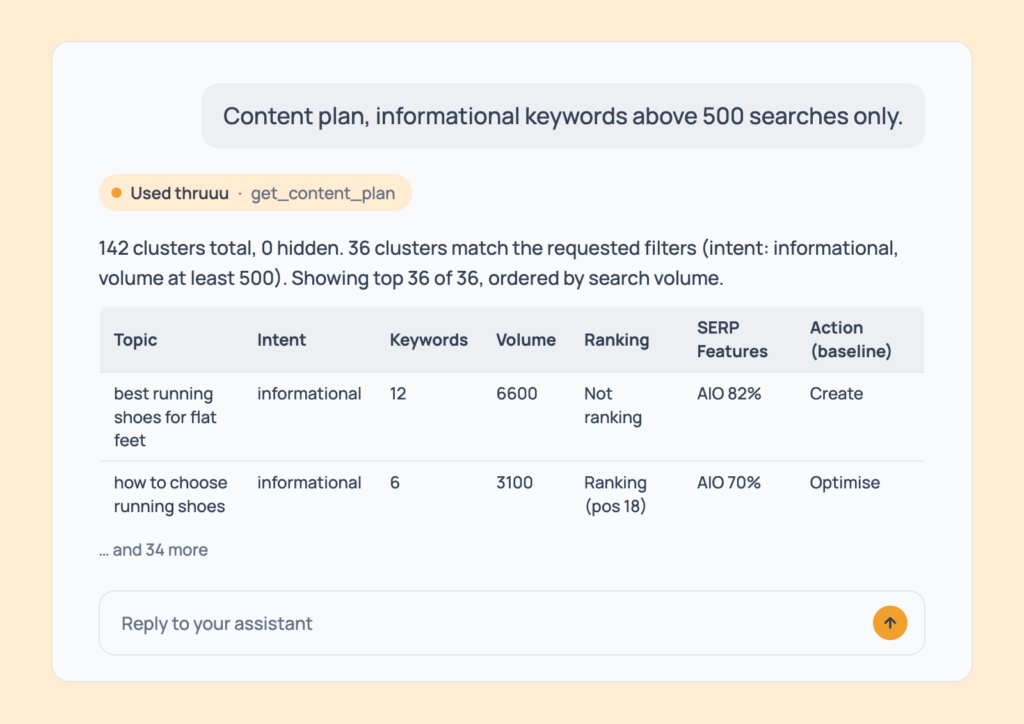Click the 'Ranking (pos 18)' cell
Screen dimensions: 1024x724
[615, 494]
